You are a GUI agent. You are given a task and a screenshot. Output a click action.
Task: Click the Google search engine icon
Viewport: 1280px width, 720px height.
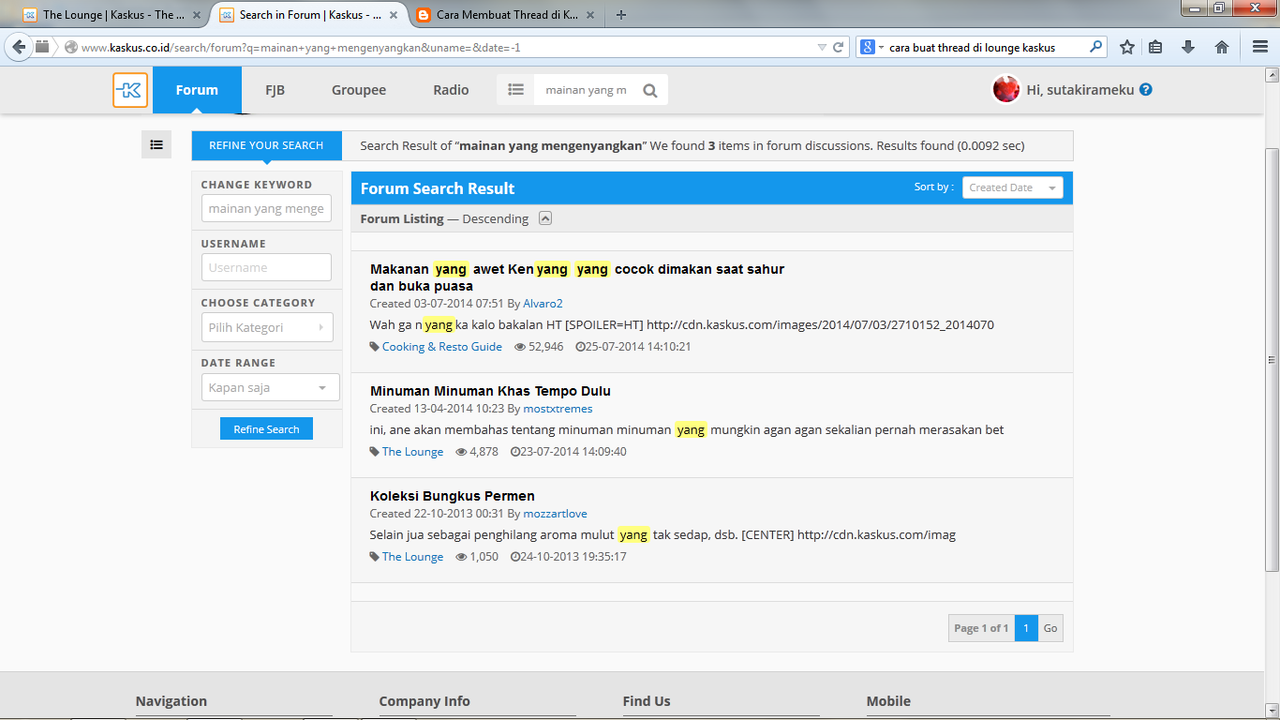[x=867, y=47]
